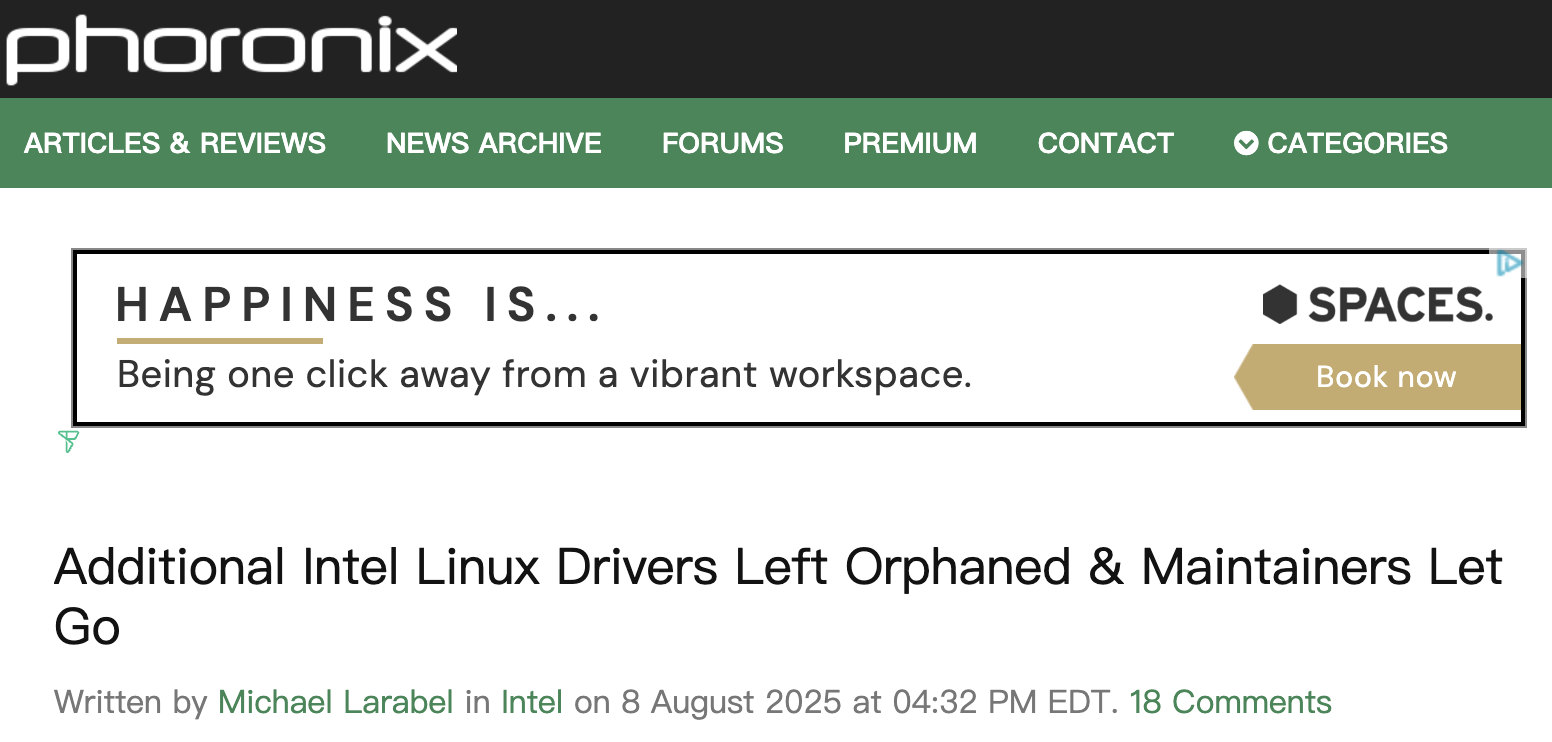Click the small green Freestar icon
Viewport: 1552px width, 742px height.
click(x=68, y=441)
